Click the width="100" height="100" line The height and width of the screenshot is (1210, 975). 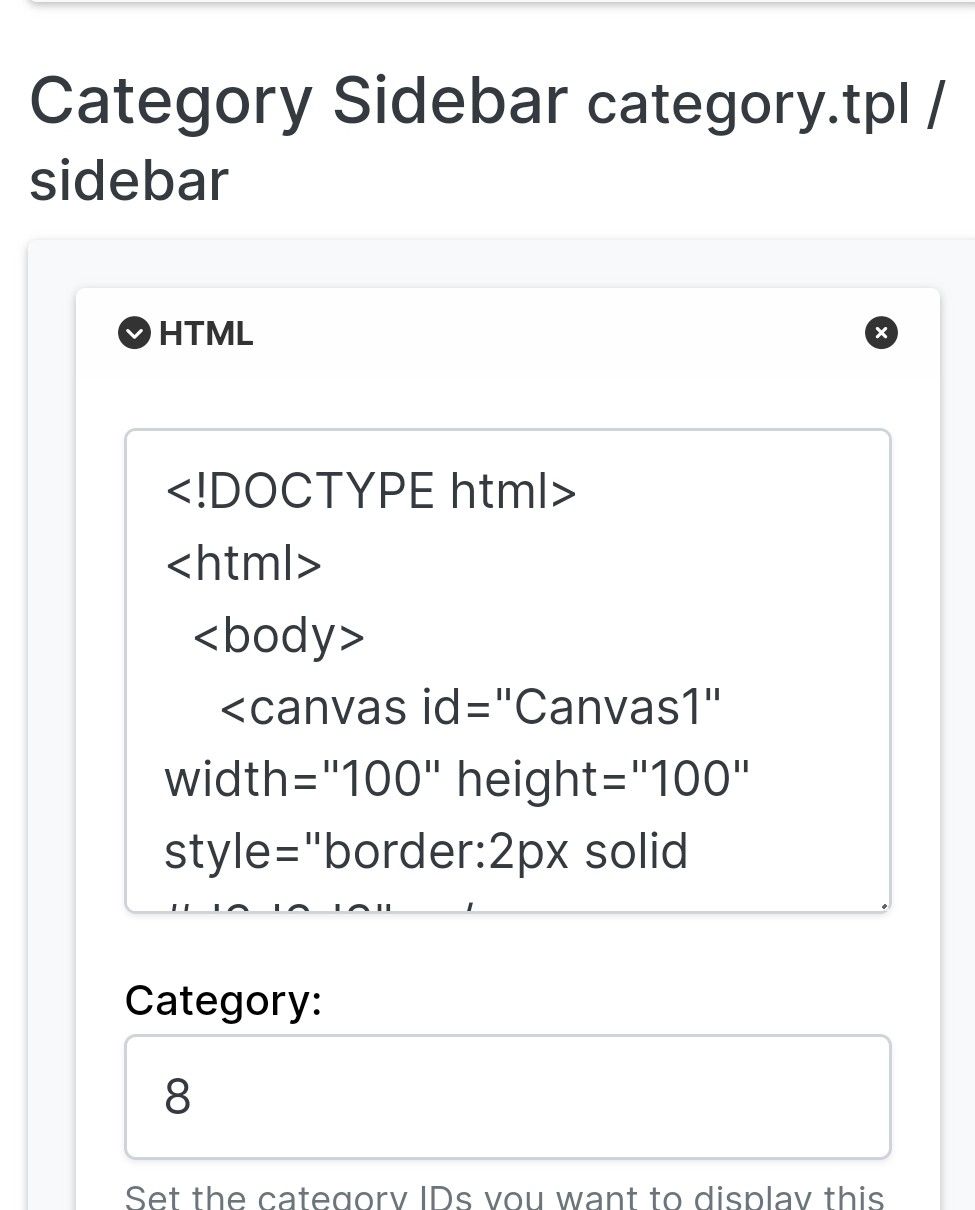457,779
